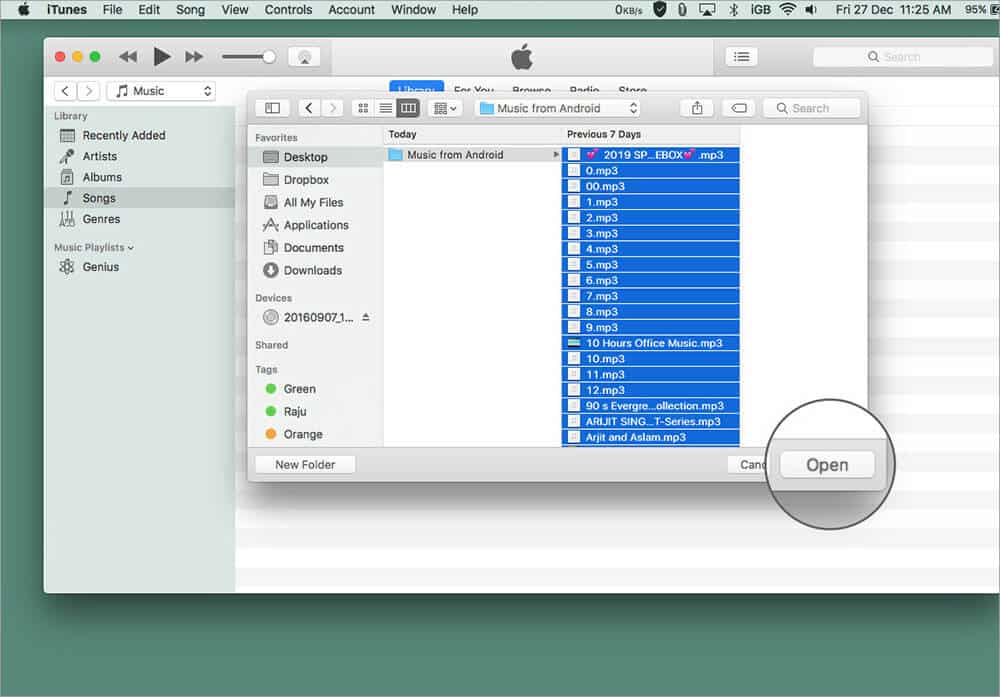Select Genres in Library sidebar
The width and height of the screenshot is (1000, 697).
click(x=140, y=219)
